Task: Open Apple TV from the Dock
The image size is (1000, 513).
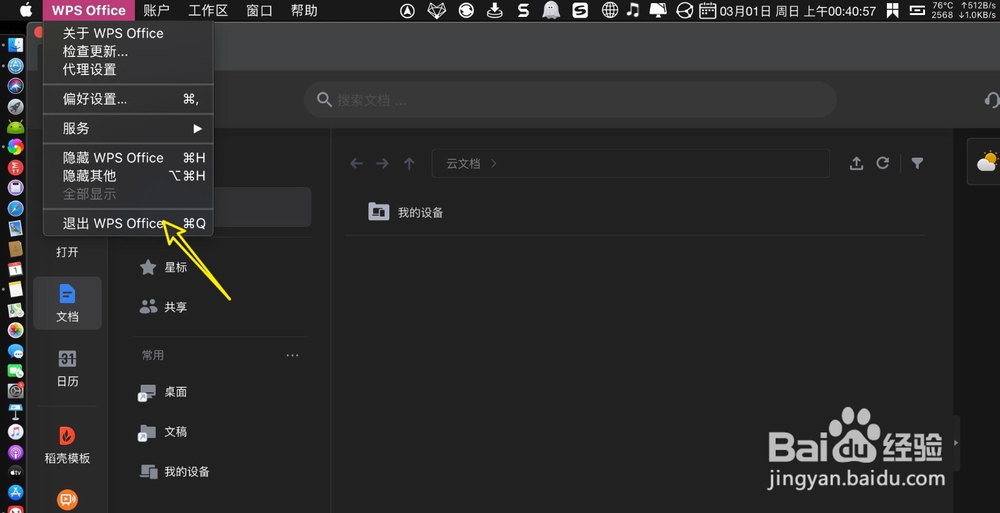Action: [15, 473]
